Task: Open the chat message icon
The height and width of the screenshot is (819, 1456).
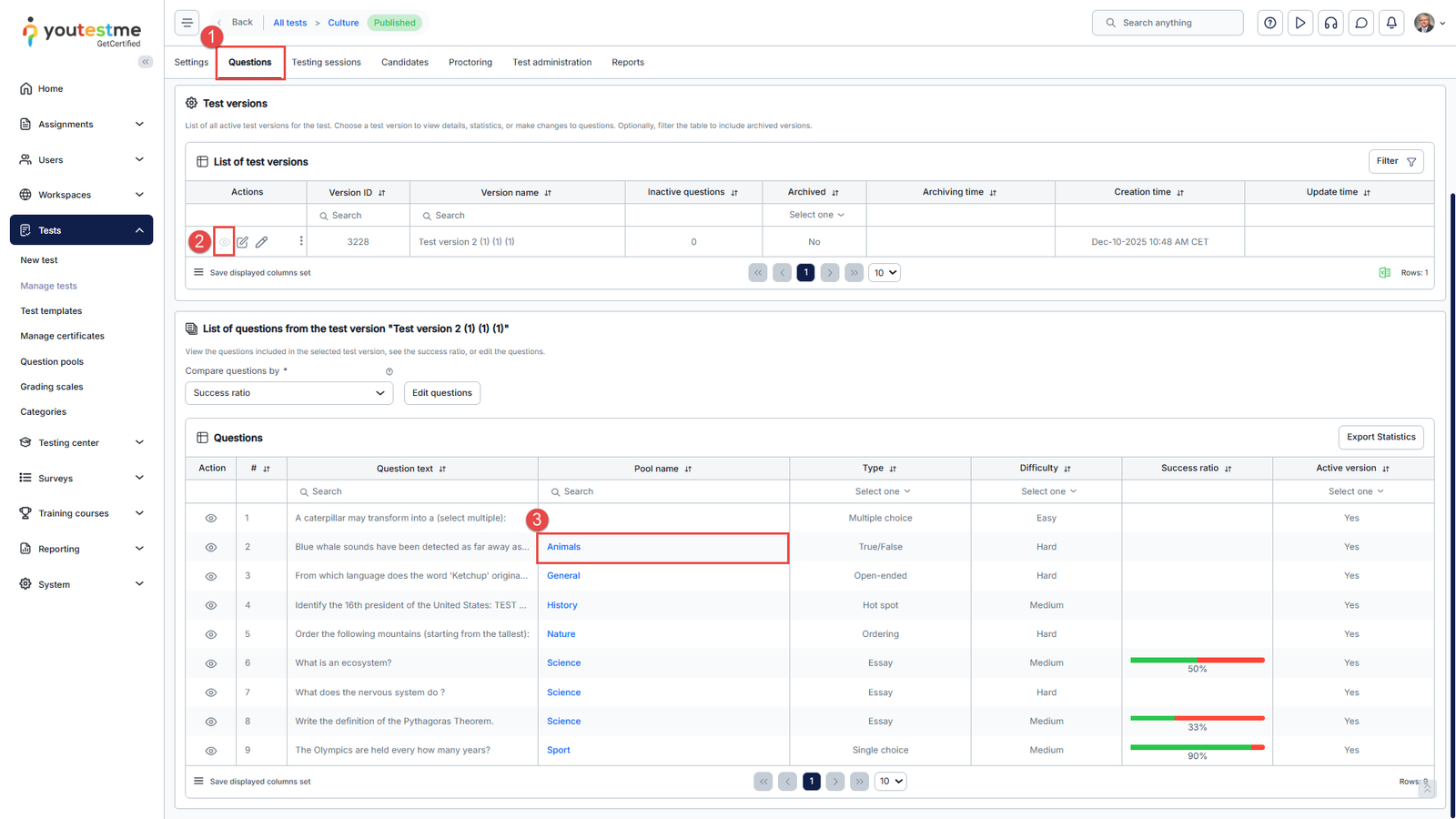Action: tap(1361, 23)
